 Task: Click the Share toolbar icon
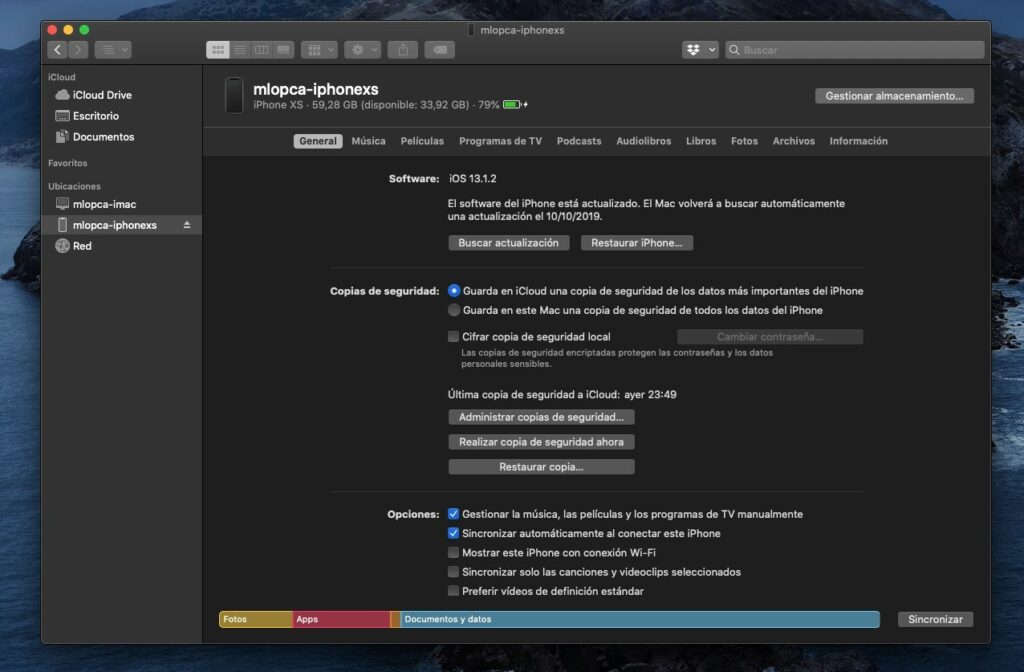tap(403, 50)
